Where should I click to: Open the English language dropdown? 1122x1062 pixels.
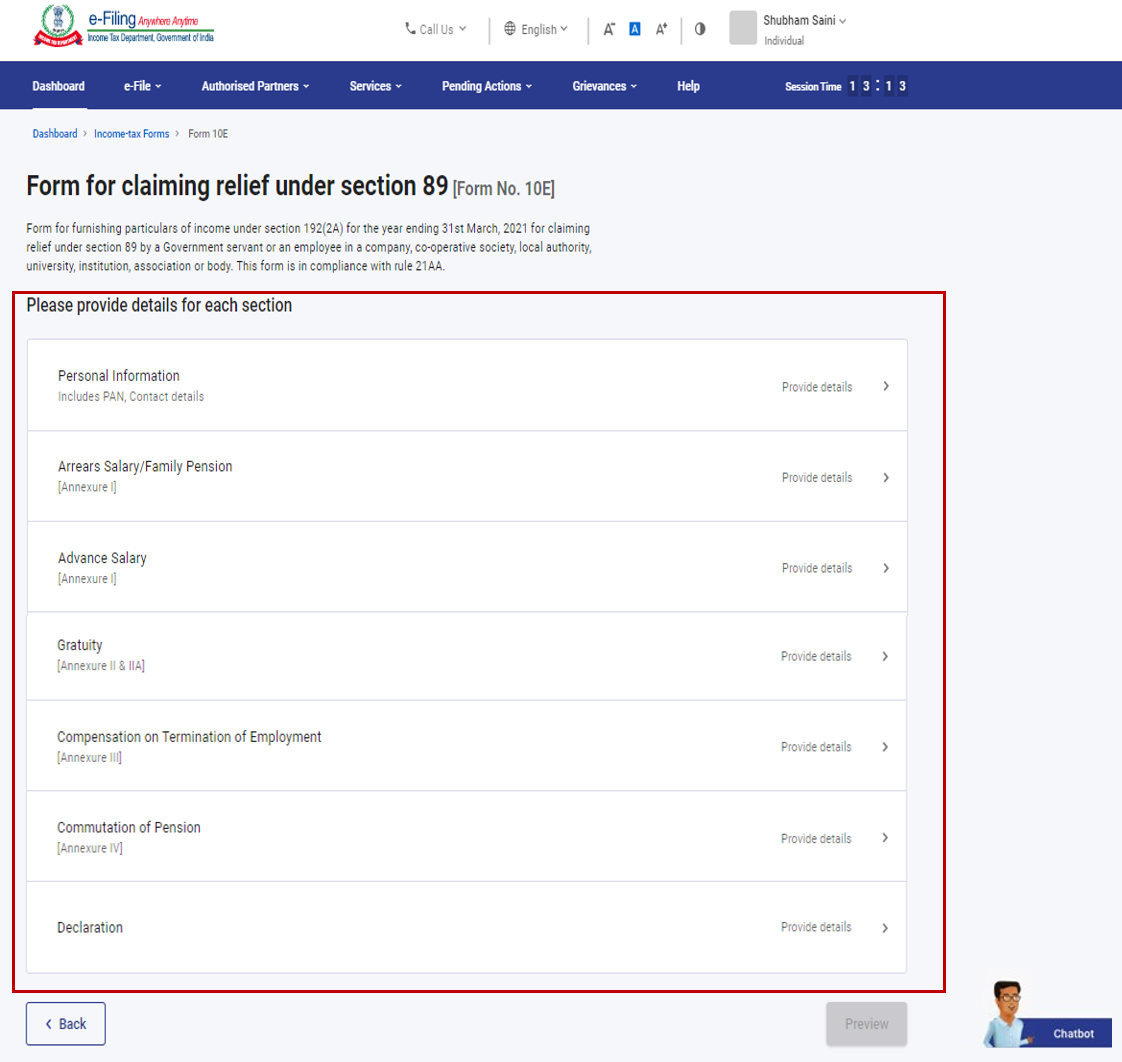click(x=542, y=29)
